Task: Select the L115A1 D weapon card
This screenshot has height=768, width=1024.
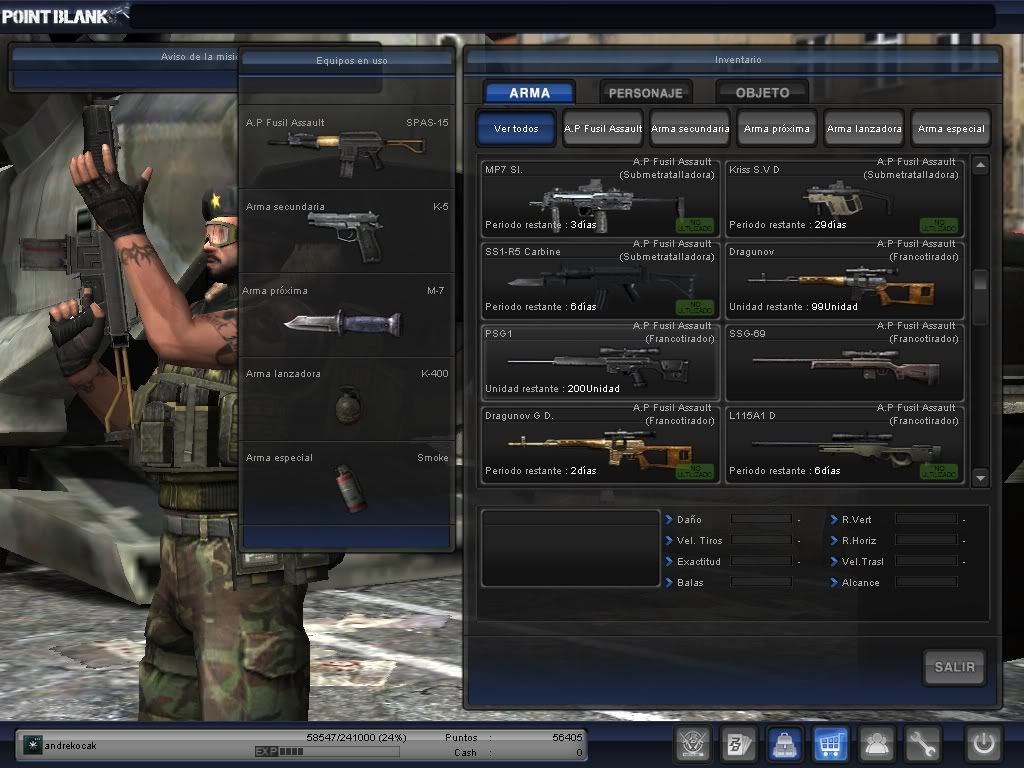Action: (x=844, y=443)
